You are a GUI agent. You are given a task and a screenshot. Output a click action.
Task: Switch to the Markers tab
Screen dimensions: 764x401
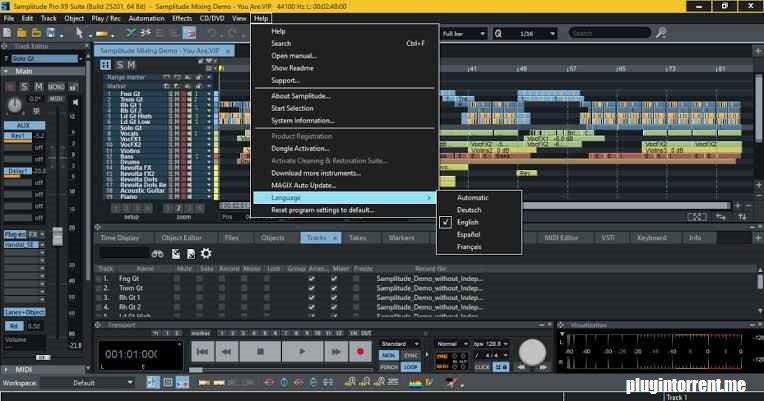401,238
